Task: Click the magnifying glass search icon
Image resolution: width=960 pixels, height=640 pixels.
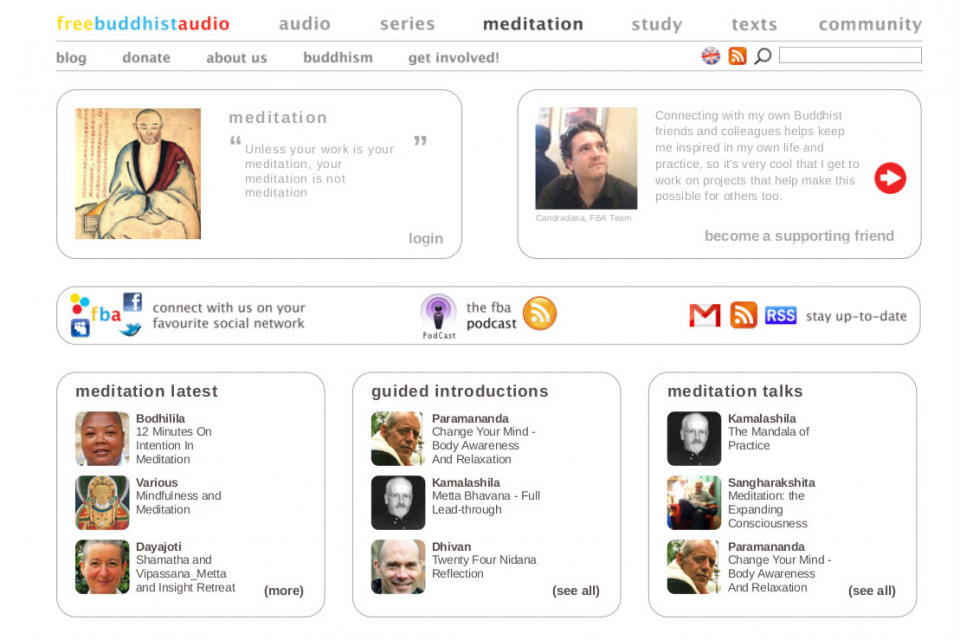Action: (762, 56)
